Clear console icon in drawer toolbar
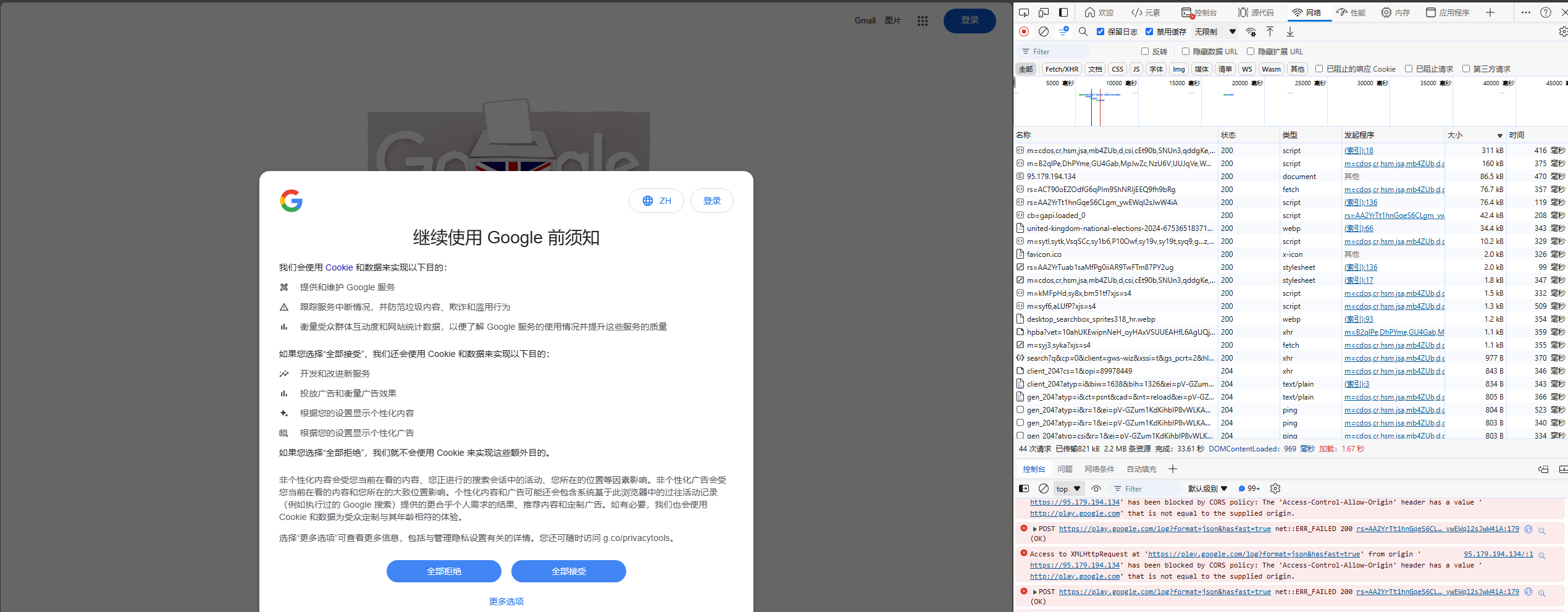Screen dimensions: 1568x612 (1044, 488)
